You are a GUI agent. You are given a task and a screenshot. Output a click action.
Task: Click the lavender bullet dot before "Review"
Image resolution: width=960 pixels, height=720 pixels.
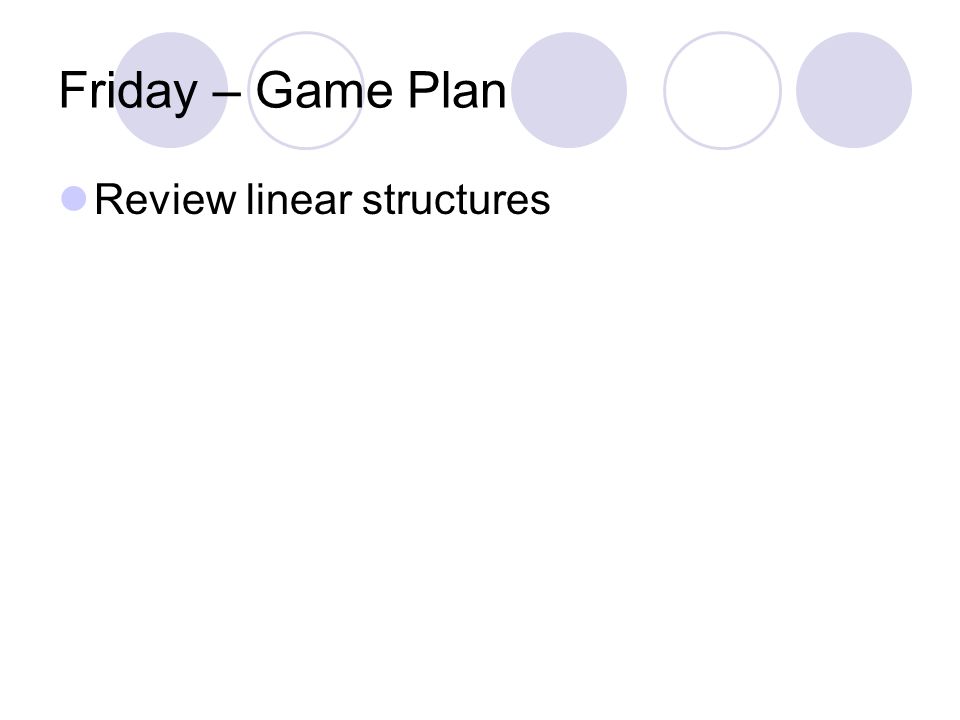pyautogui.click(x=73, y=199)
